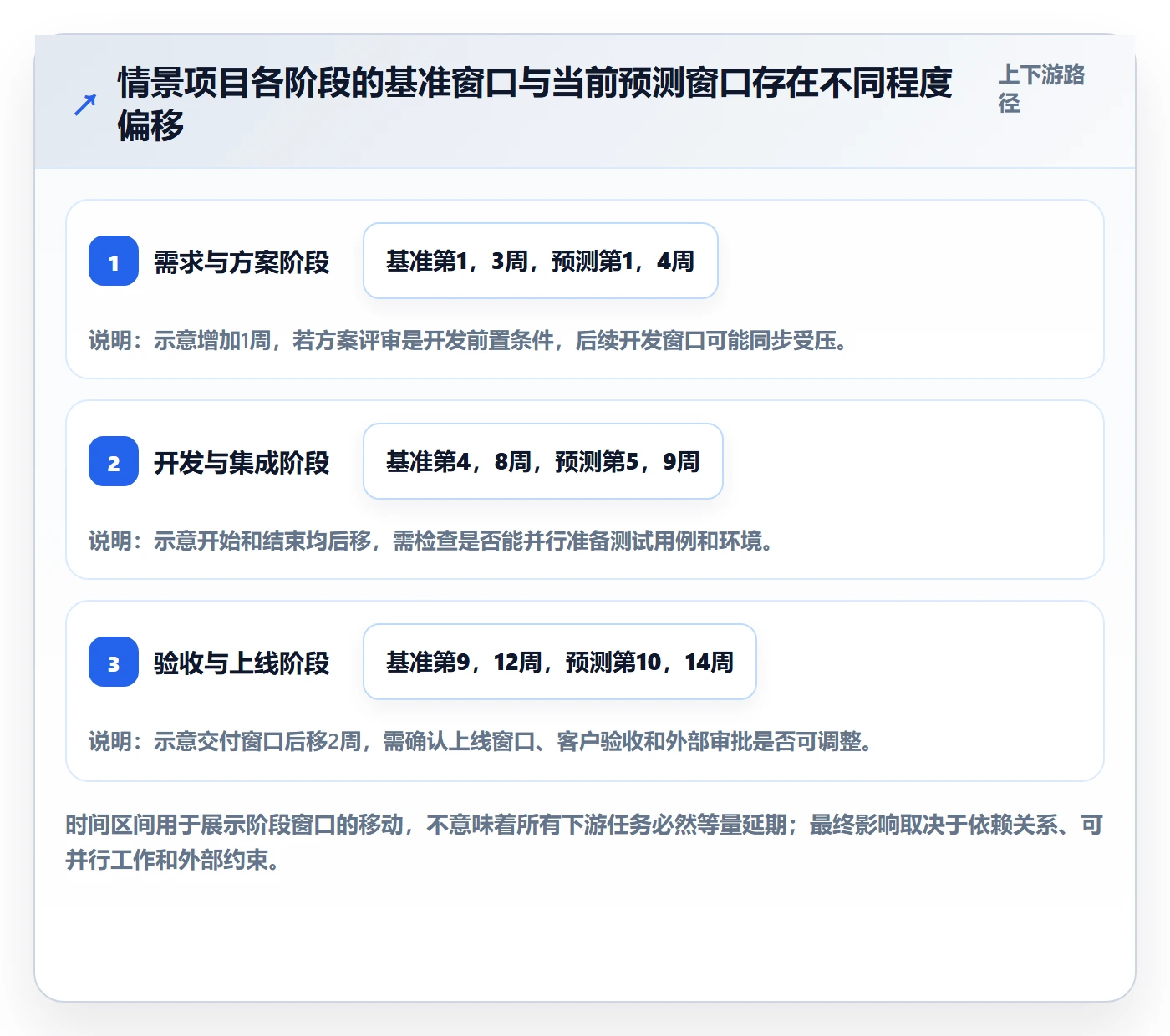Click the footer paragraph starting 时间区间用于展示
Viewport: 1170px width, 1036px height.
(584, 842)
